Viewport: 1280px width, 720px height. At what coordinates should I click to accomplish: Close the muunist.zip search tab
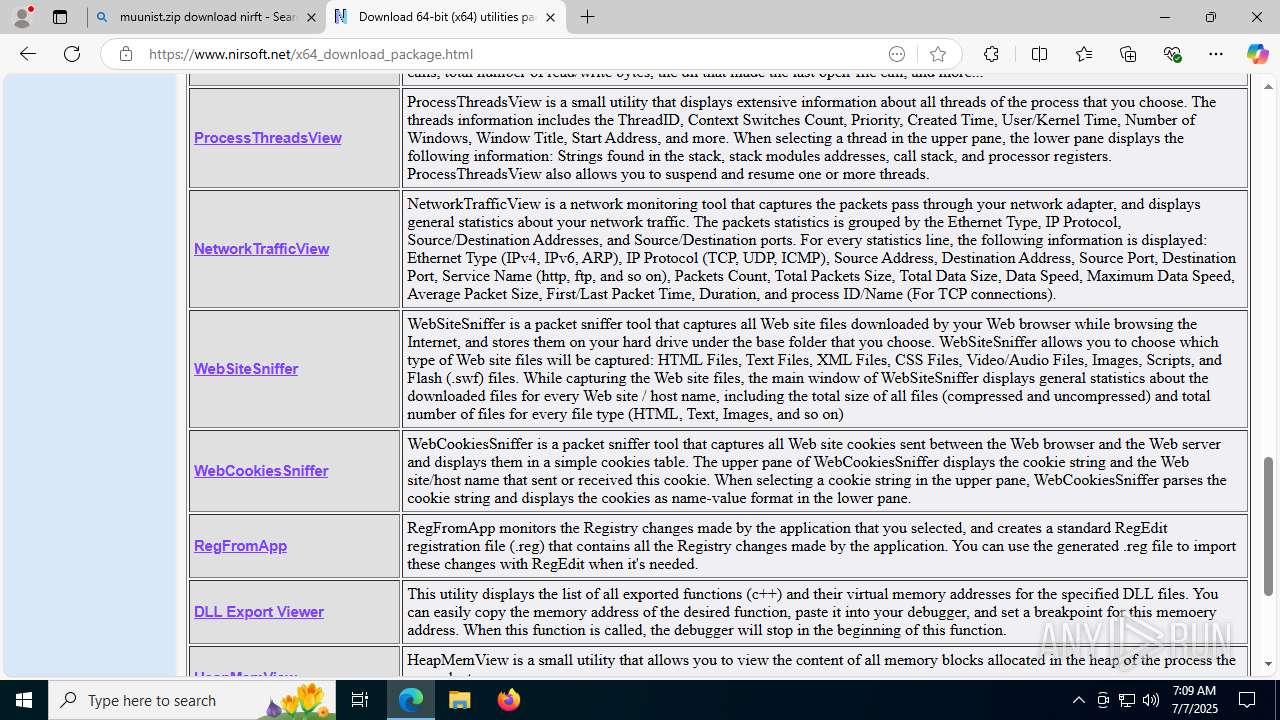(311, 17)
